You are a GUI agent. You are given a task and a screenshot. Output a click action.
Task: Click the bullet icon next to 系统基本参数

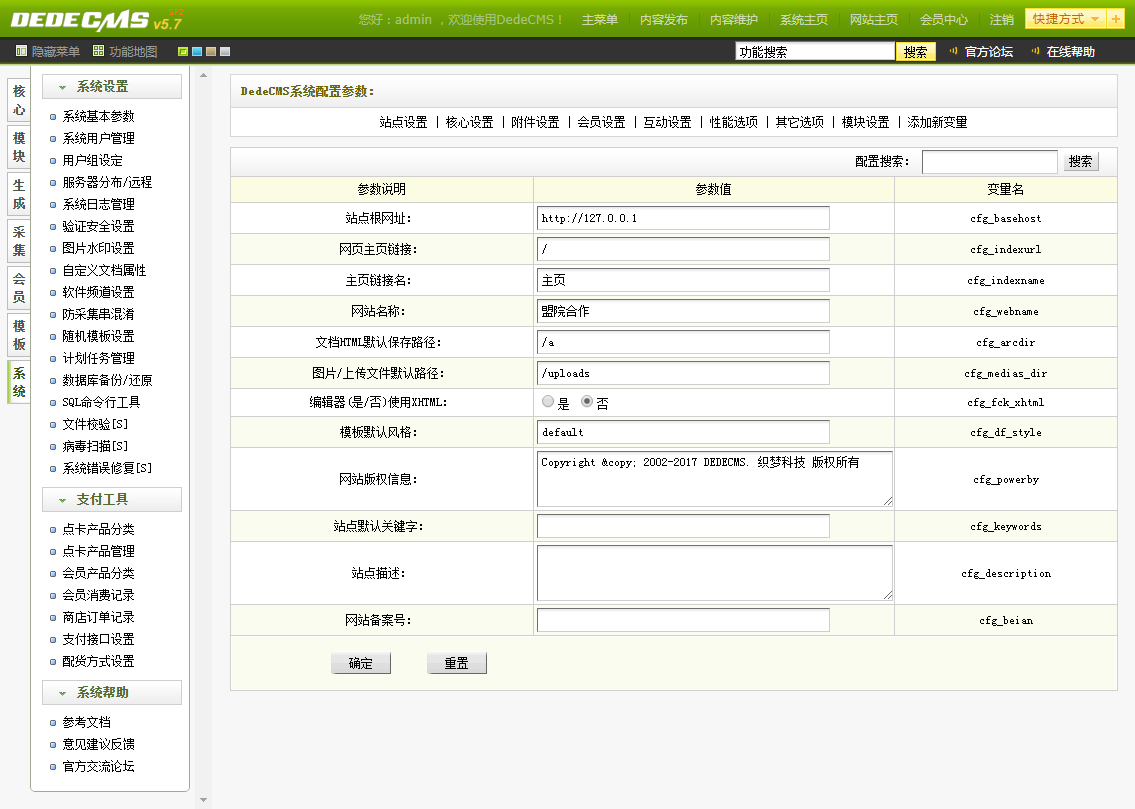tap(54, 117)
